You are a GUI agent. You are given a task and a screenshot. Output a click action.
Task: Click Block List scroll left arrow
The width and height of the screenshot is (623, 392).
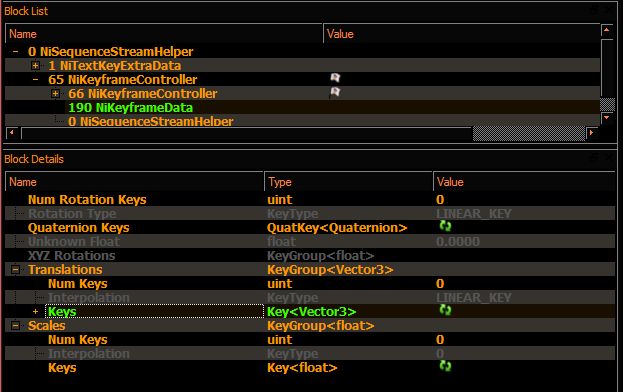point(12,133)
